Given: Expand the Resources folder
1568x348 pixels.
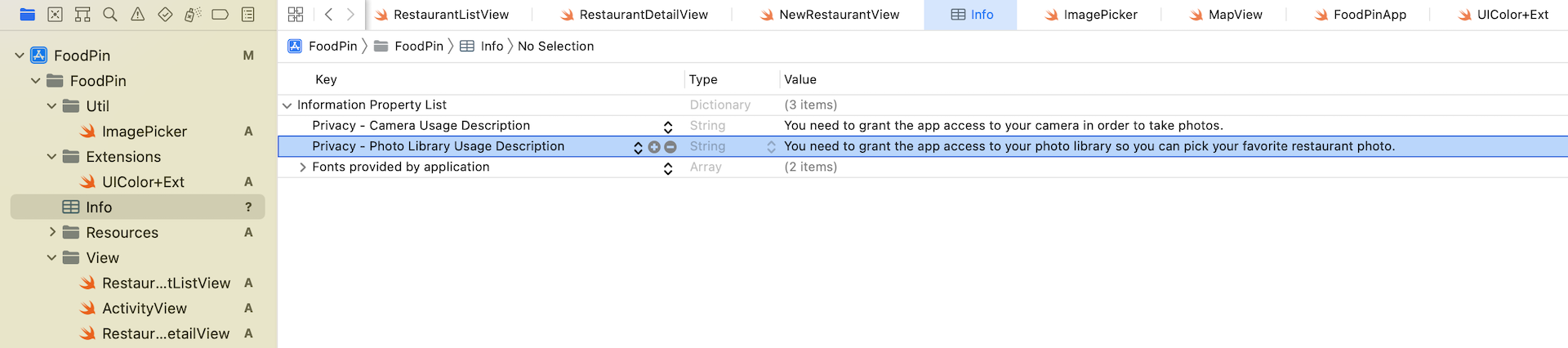Looking at the screenshot, I should 52,232.
